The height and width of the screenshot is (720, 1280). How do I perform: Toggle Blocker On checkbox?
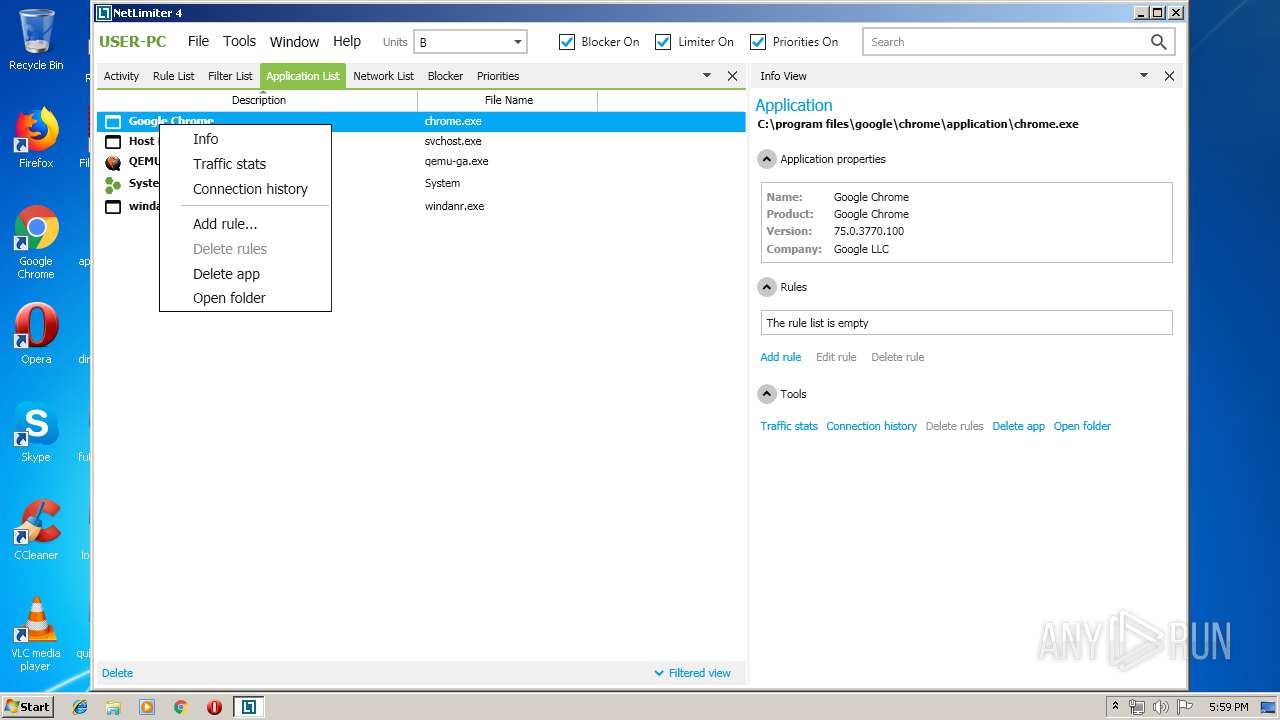click(567, 42)
